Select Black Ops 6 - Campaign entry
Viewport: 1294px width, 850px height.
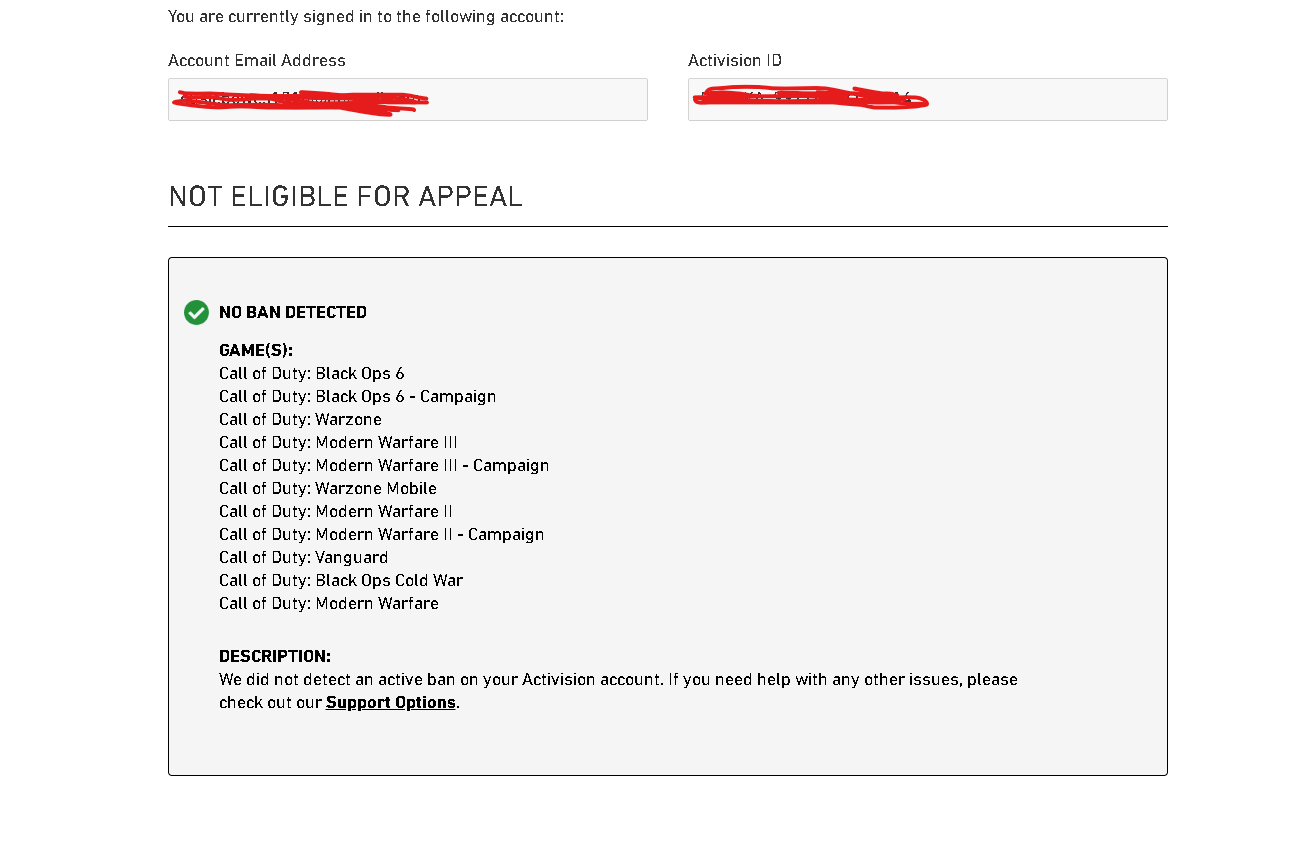pos(357,396)
